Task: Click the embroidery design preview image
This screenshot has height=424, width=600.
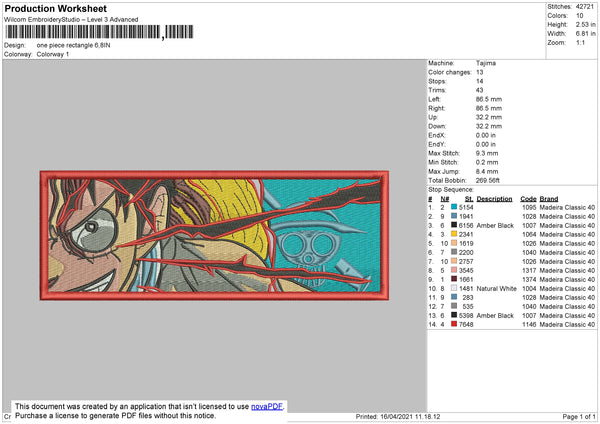Action: [x=214, y=235]
